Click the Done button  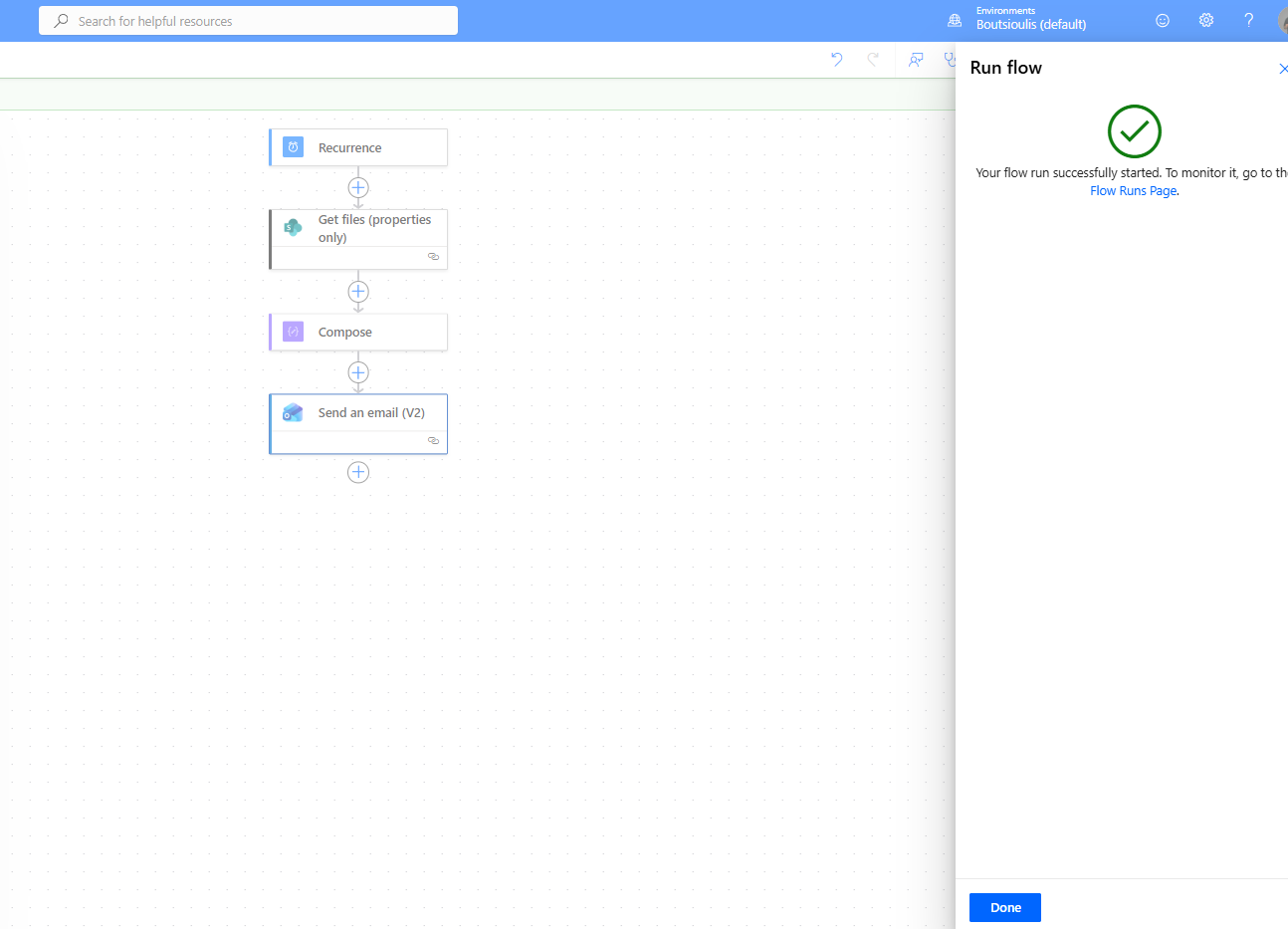point(1004,907)
